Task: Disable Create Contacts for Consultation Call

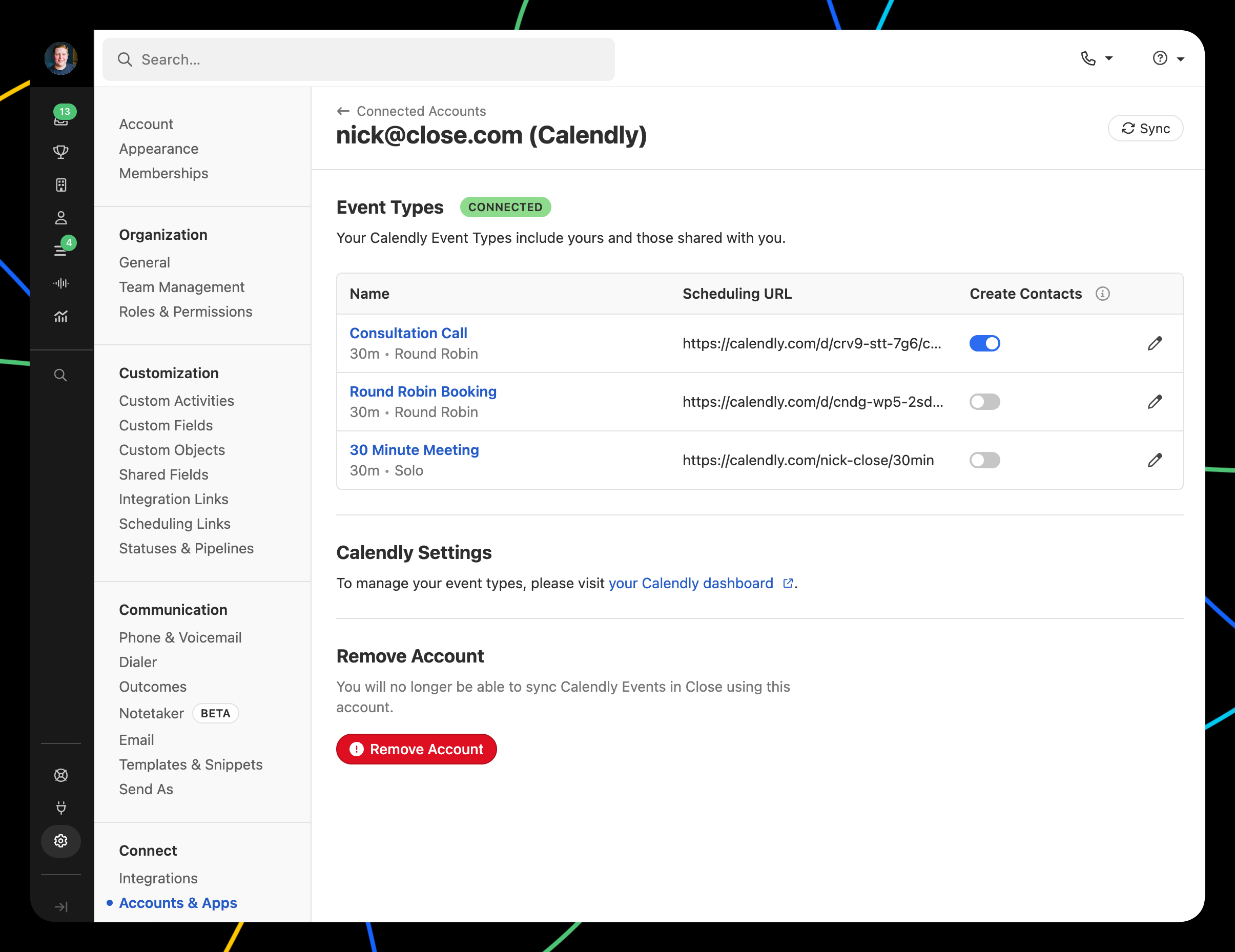Action: (x=984, y=343)
